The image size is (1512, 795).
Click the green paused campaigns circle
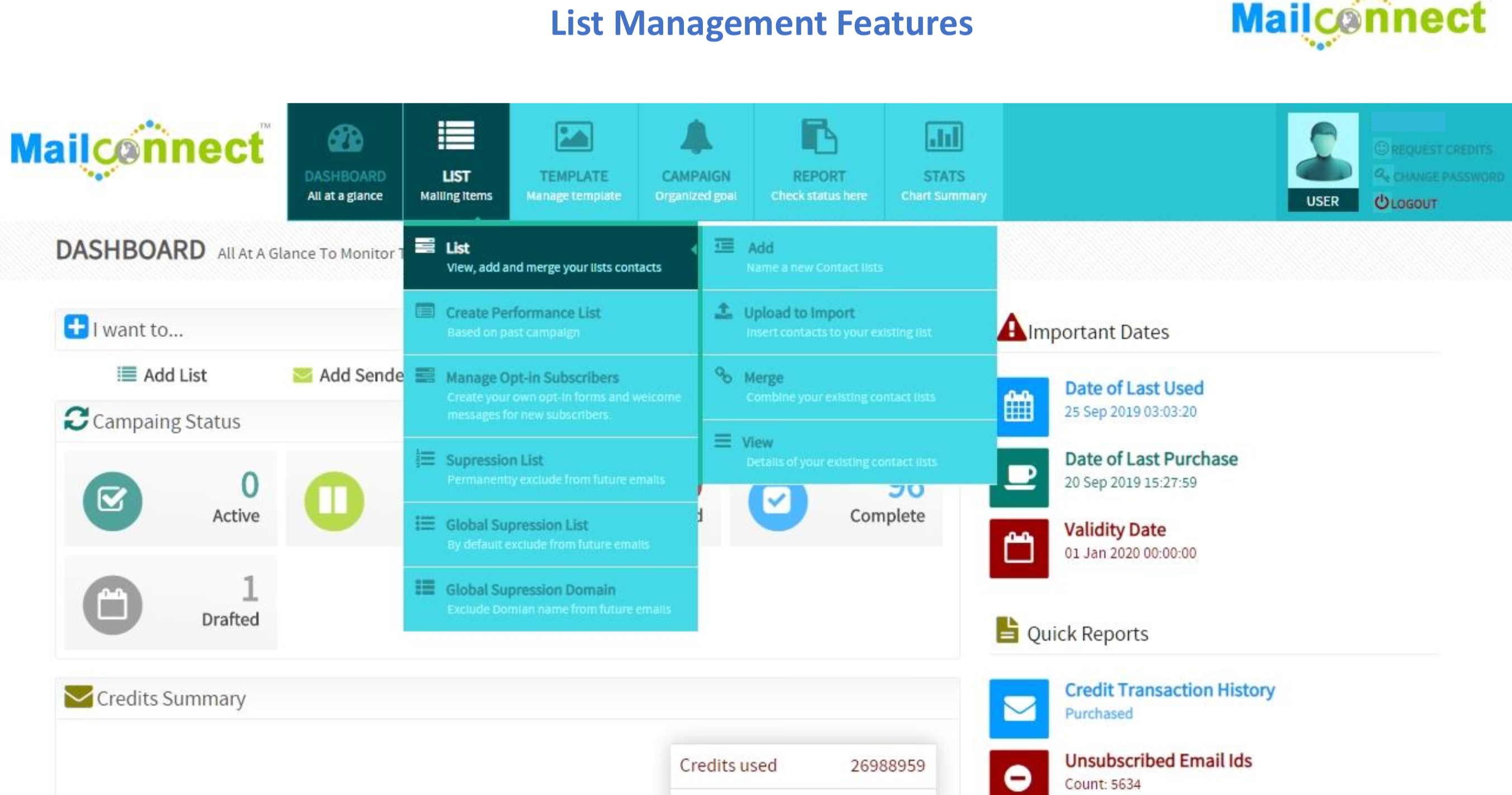click(334, 501)
